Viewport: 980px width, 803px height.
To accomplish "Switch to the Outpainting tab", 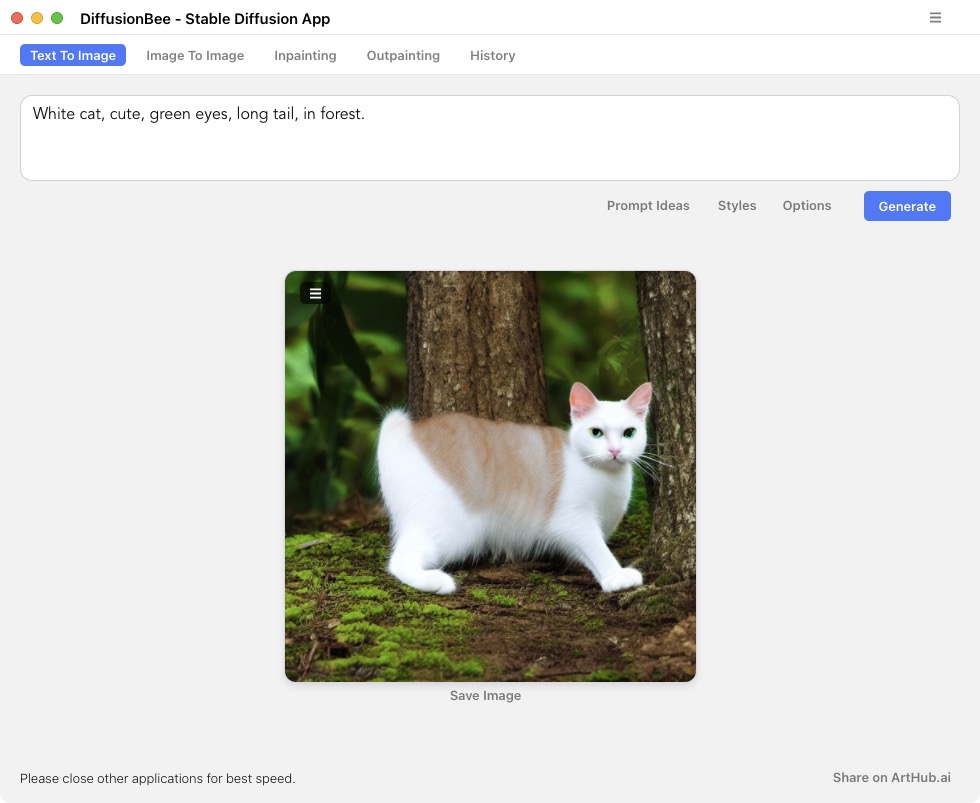I will pyautogui.click(x=403, y=55).
